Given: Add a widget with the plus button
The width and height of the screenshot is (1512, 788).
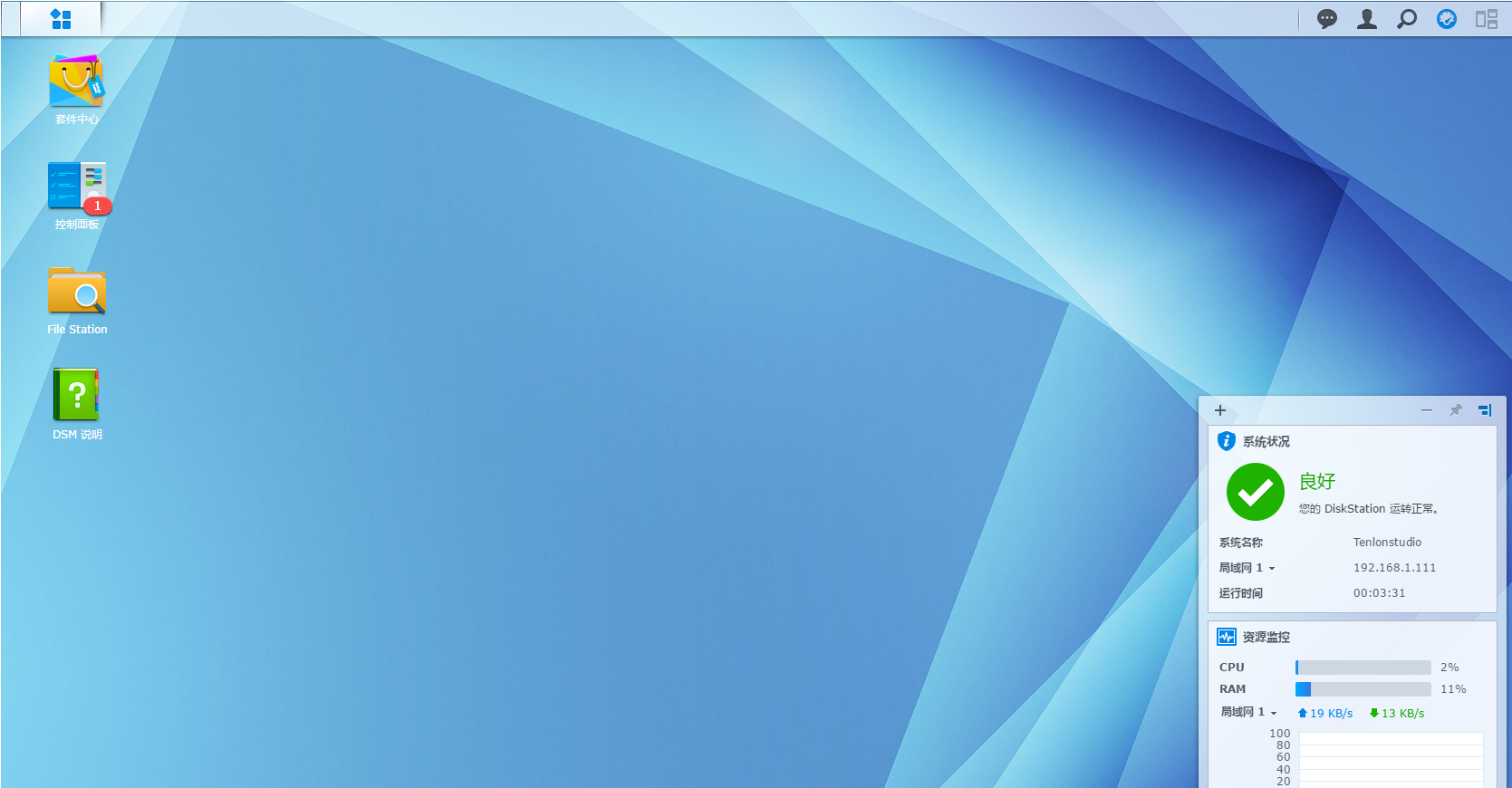Looking at the screenshot, I should click(1220, 410).
